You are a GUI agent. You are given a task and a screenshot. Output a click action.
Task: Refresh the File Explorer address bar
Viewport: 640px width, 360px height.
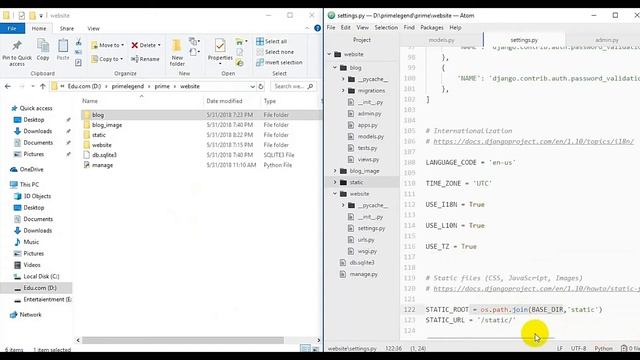261,87
